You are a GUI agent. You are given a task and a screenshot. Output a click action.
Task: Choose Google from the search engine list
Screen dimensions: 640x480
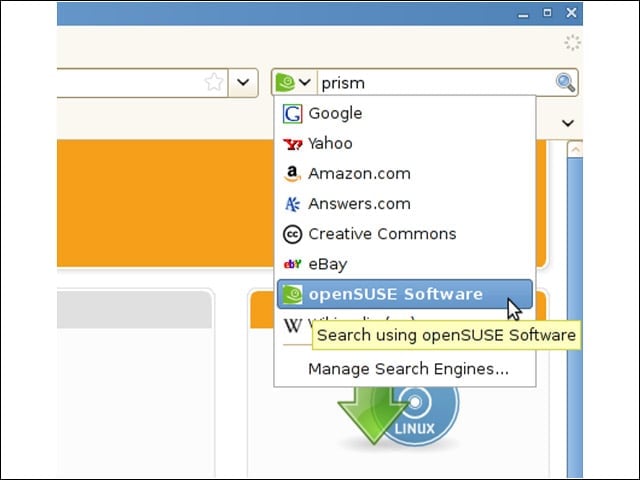coord(404,113)
